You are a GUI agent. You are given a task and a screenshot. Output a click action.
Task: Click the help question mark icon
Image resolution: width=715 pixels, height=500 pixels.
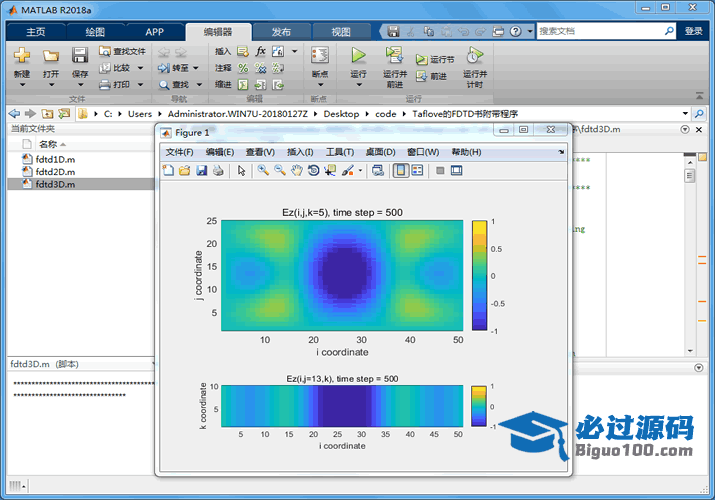click(x=515, y=31)
